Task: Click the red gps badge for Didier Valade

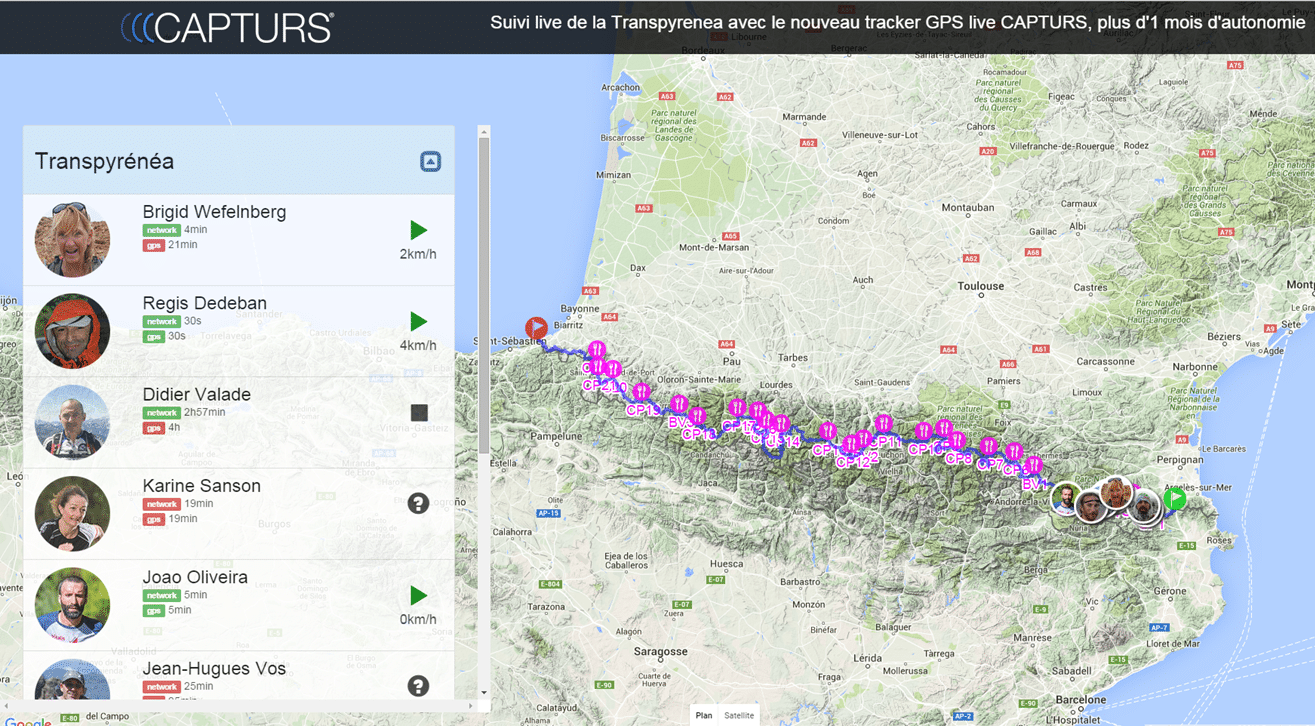Action: [153, 428]
